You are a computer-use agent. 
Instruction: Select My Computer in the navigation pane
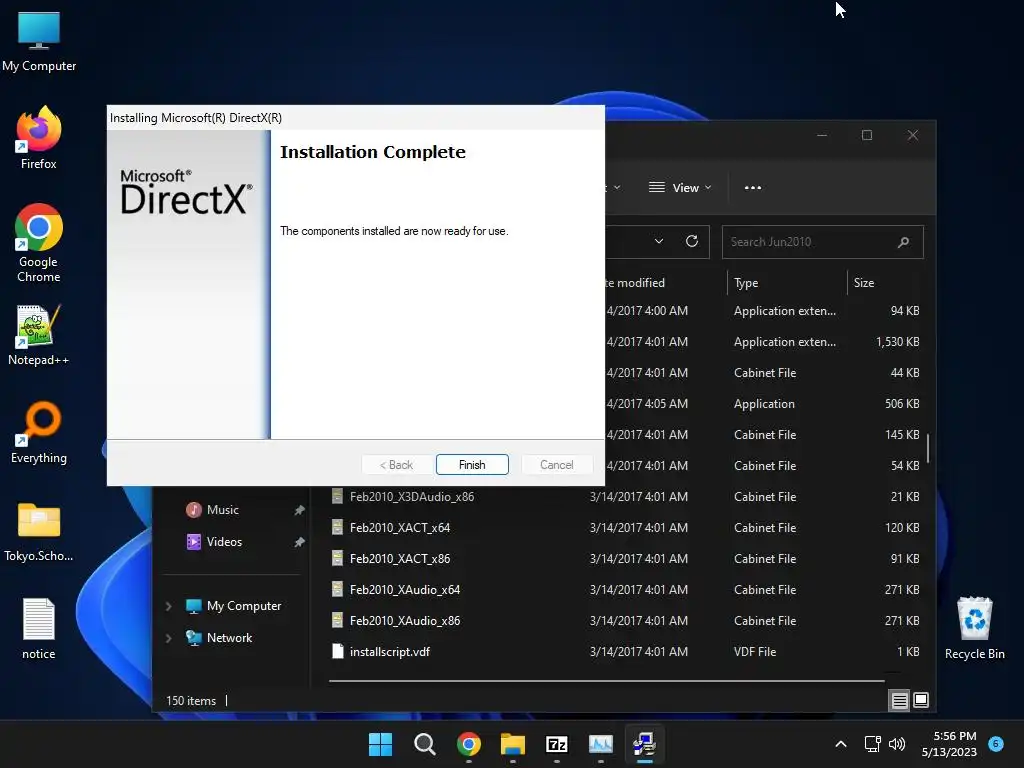coord(244,606)
